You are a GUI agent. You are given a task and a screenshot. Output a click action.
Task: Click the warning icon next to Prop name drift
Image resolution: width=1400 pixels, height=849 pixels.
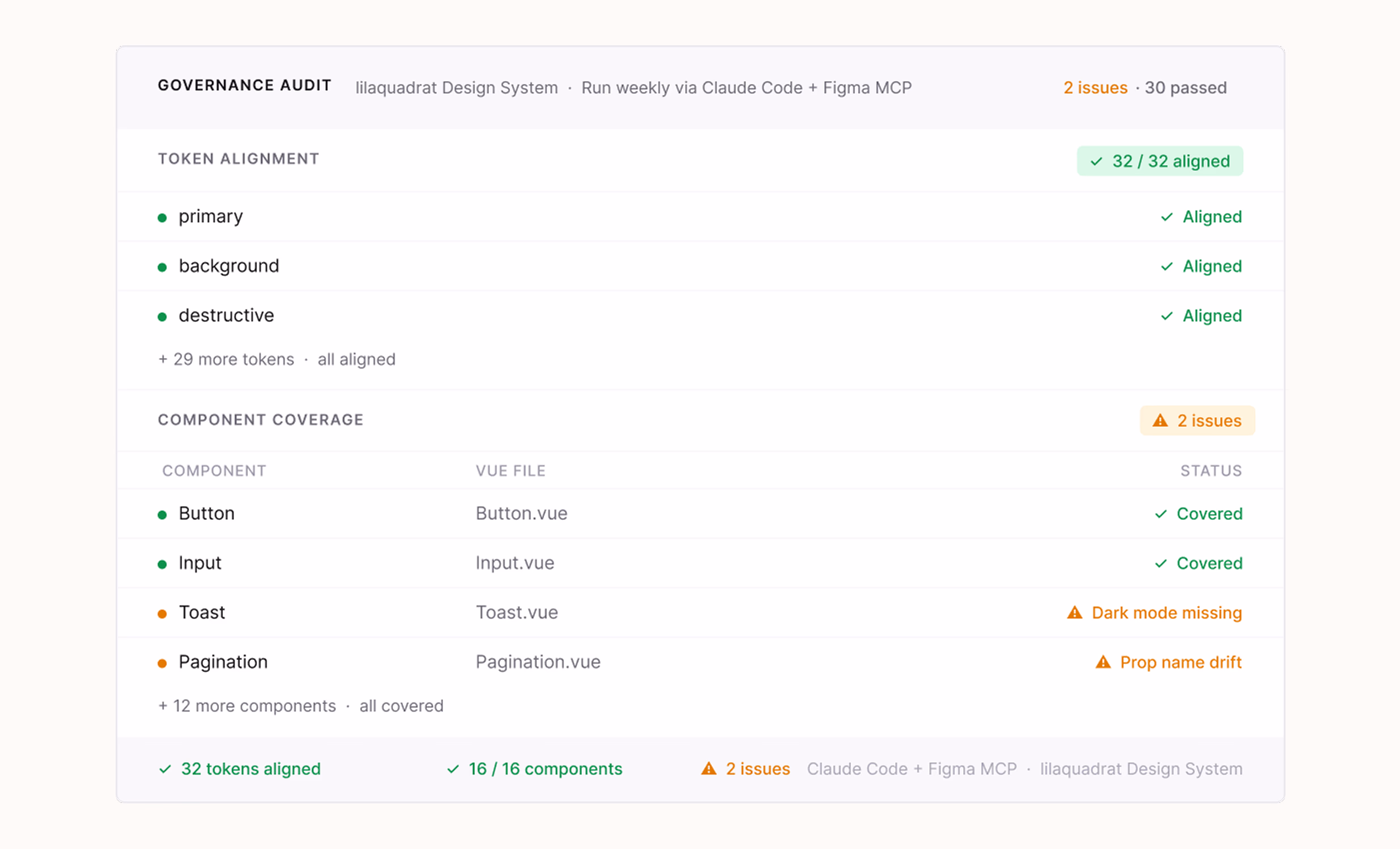coord(1103,662)
